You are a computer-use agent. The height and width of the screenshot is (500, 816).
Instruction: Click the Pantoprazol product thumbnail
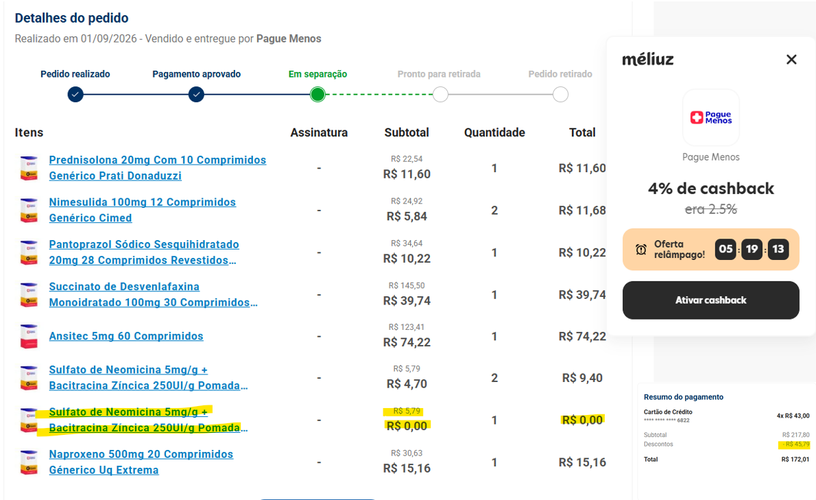[29, 252]
